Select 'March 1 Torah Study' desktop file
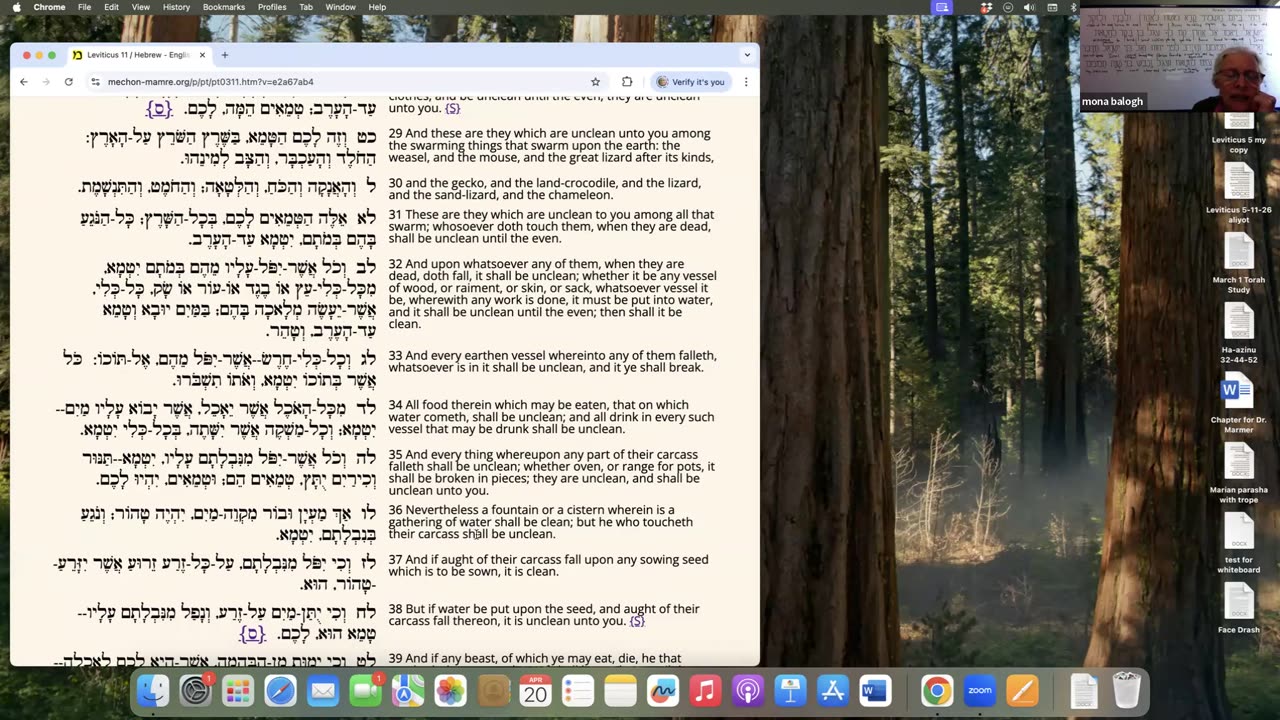This screenshot has height=720, width=1280. click(x=1239, y=262)
